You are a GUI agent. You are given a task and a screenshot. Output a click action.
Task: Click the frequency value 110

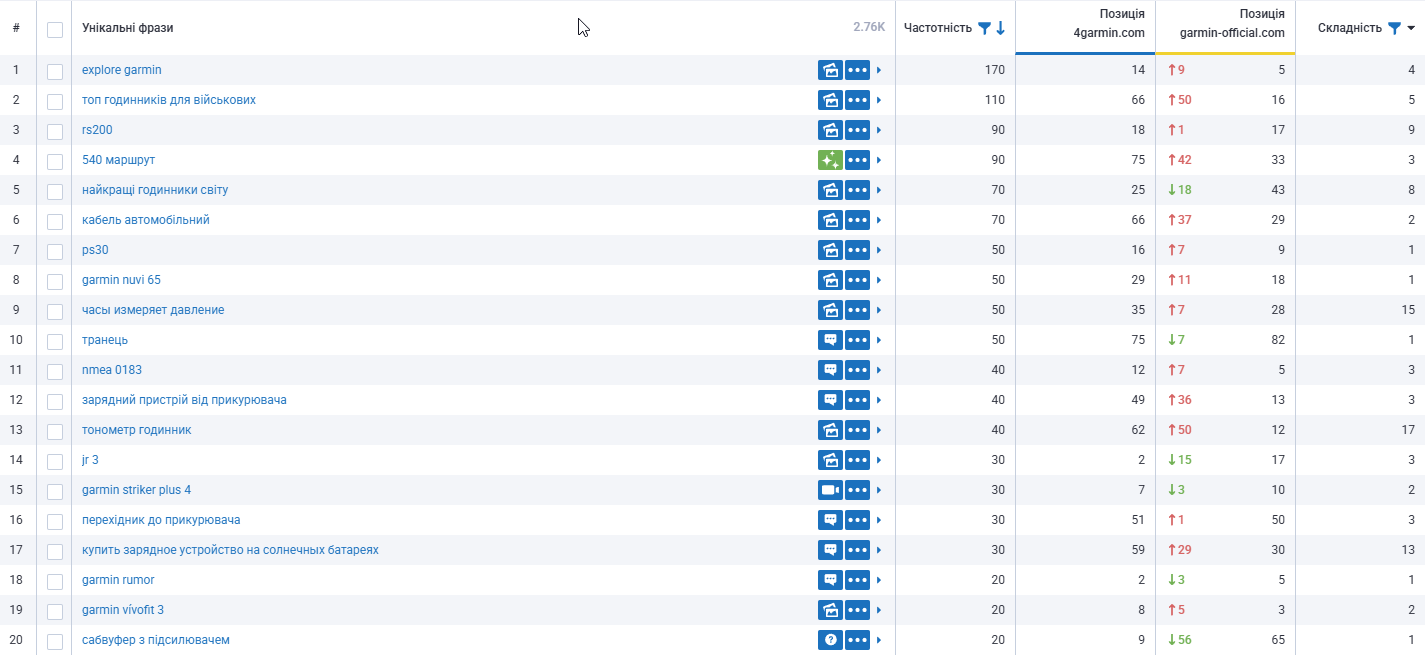coord(994,100)
